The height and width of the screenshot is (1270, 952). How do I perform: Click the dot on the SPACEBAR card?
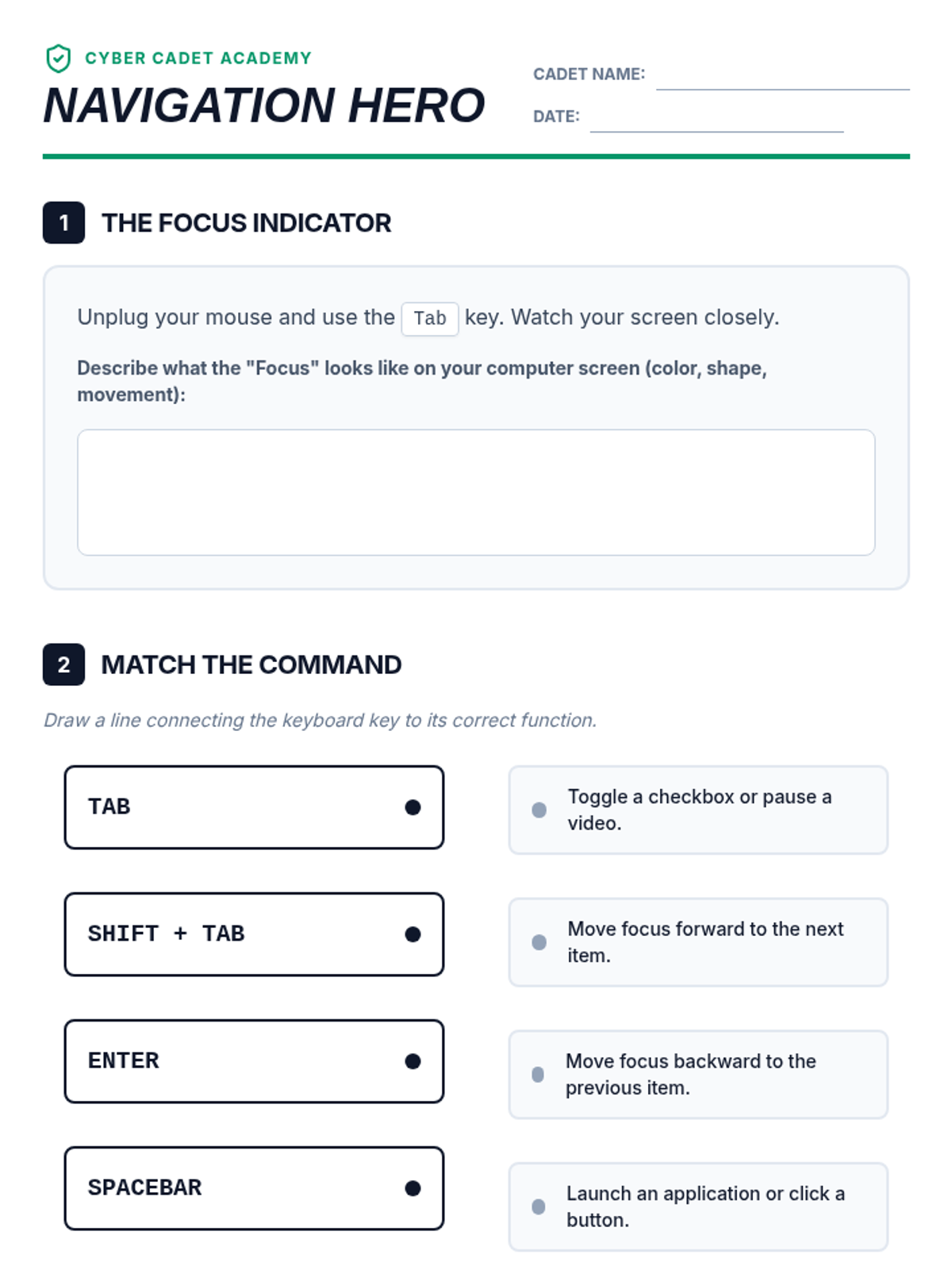click(x=413, y=1188)
